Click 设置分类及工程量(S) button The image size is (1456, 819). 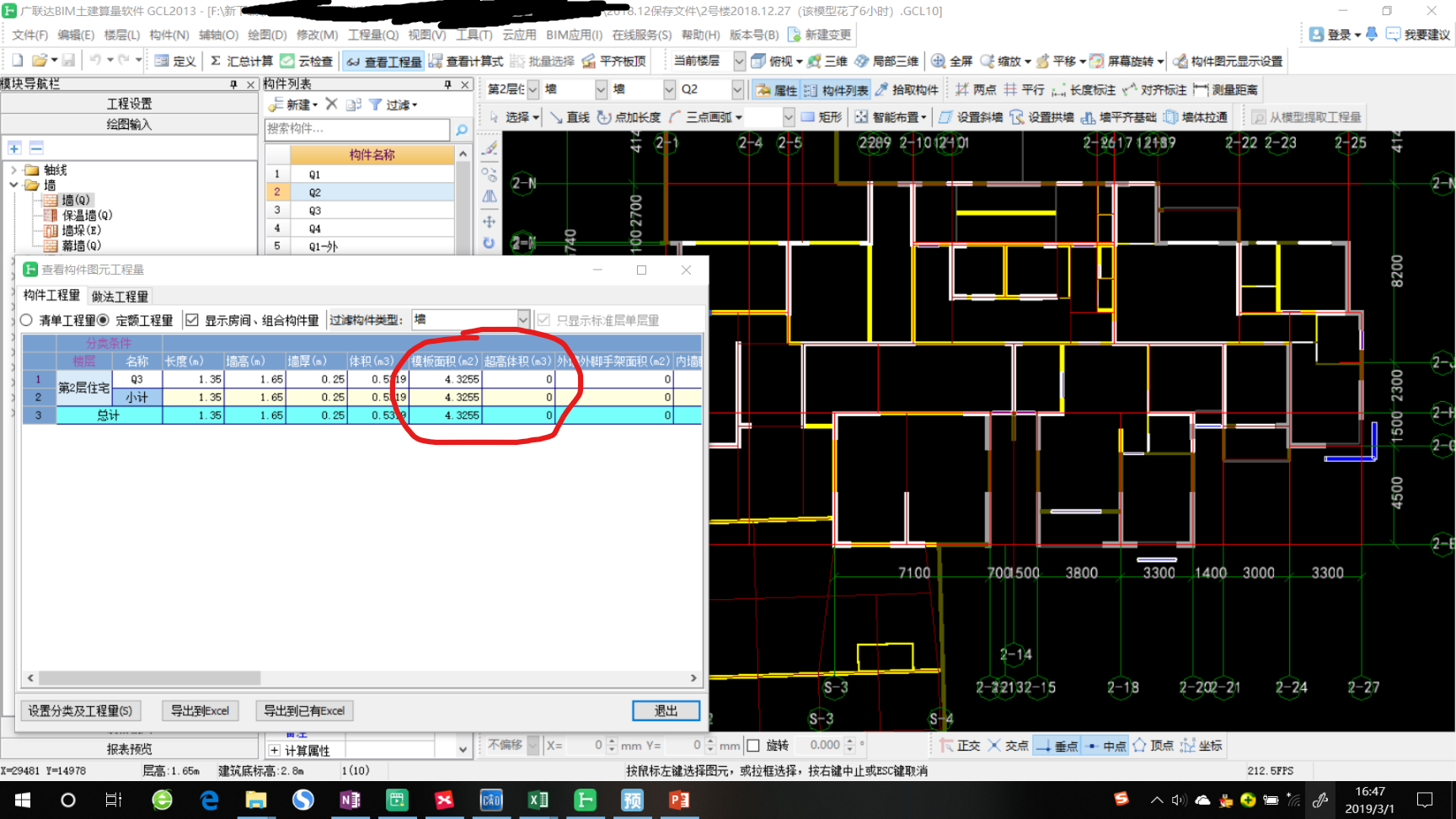[80, 710]
